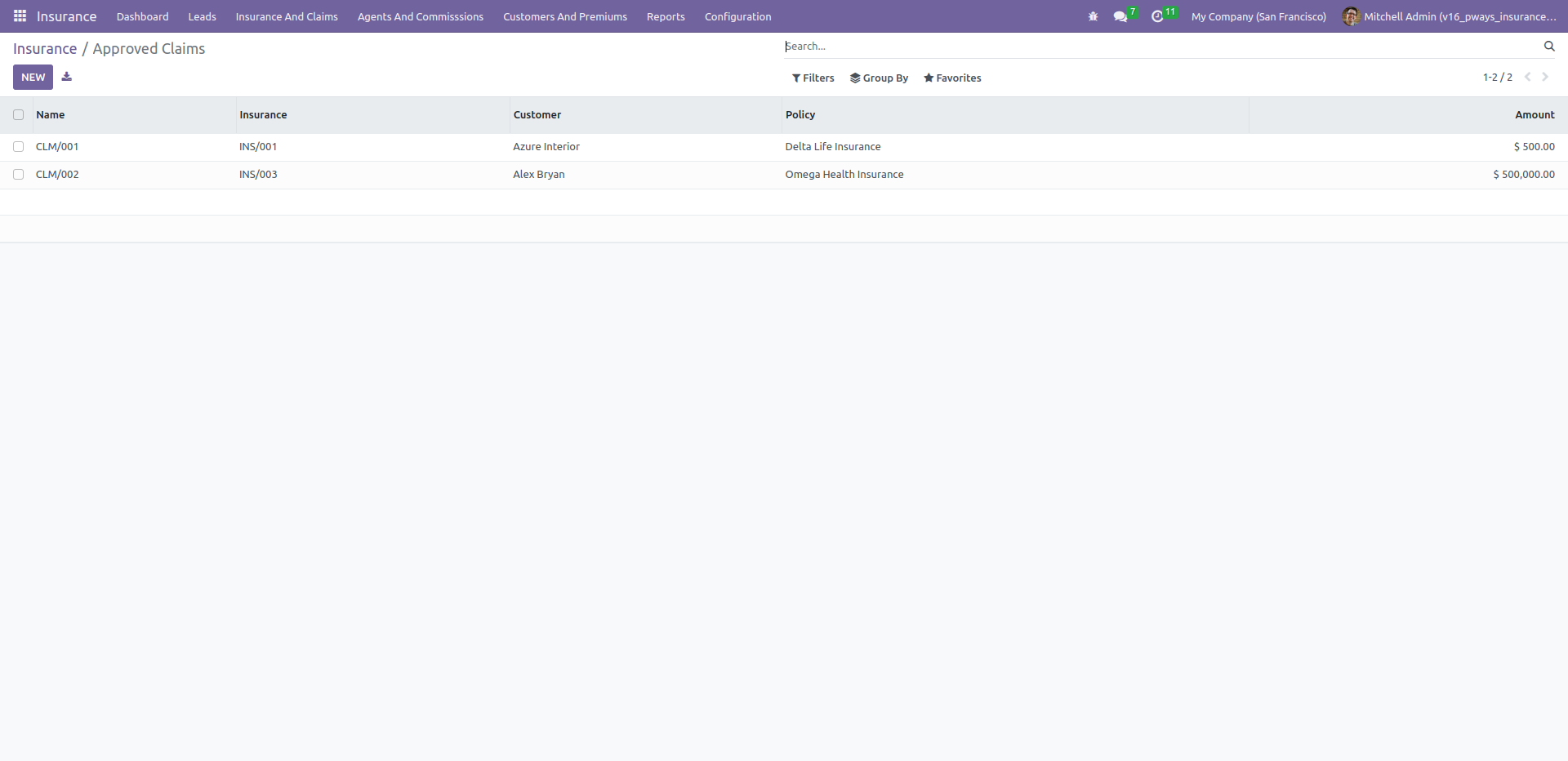
Task: Tick the CLM/001 row checkbox
Action: click(19, 147)
